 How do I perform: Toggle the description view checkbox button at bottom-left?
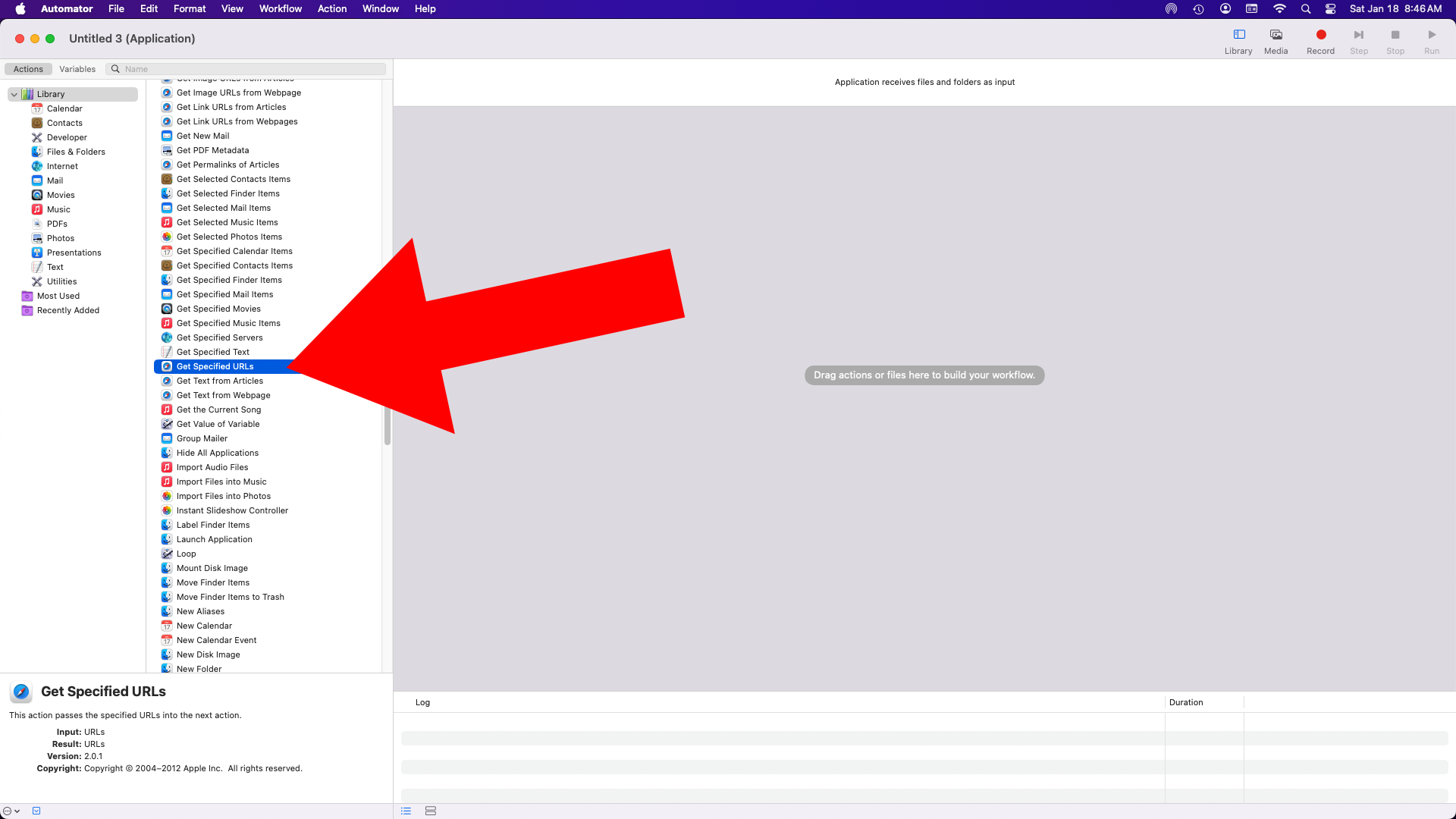pos(36,811)
